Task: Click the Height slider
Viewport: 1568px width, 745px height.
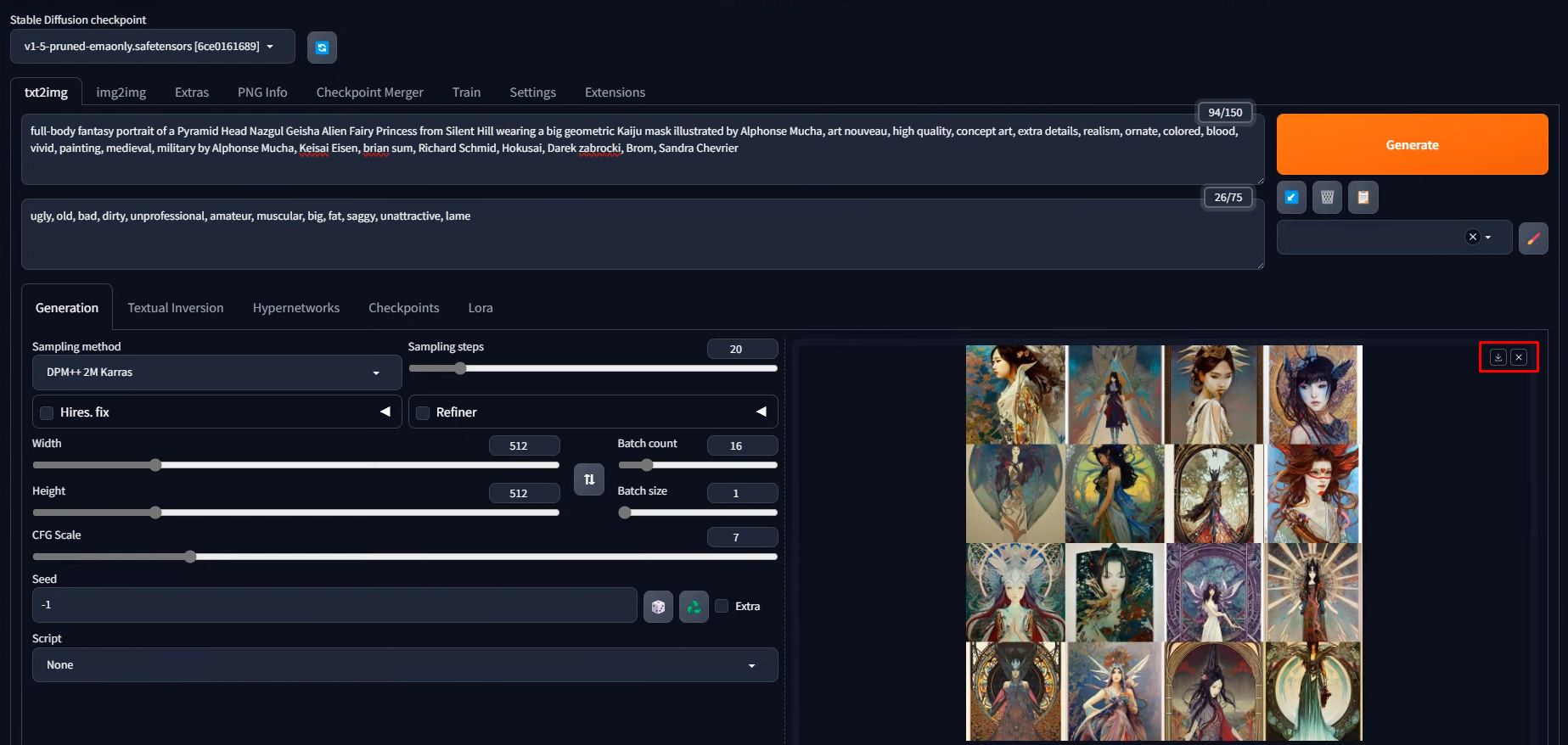Action: point(296,513)
